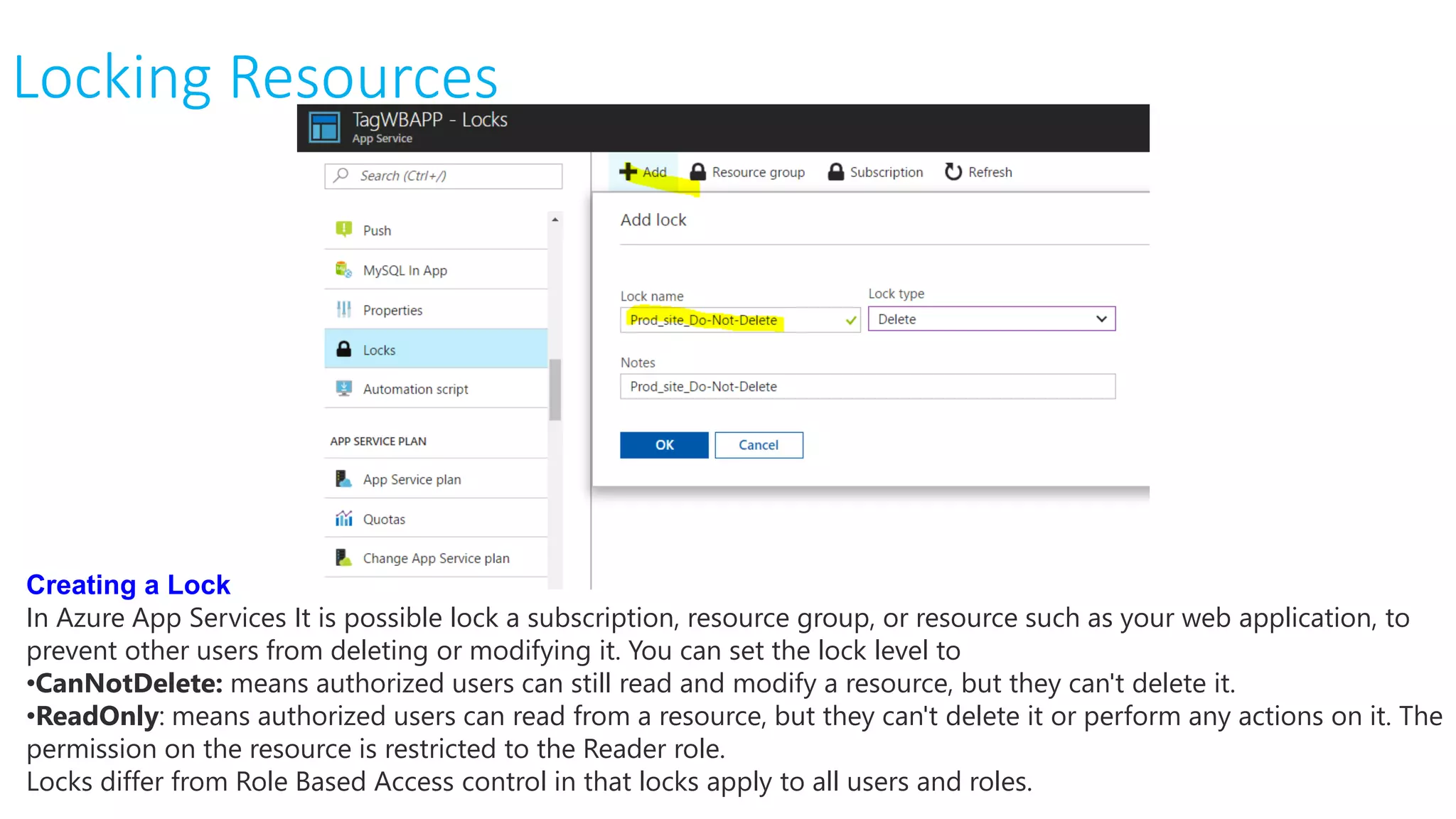Click the OK button
The width and height of the screenshot is (1456, 819).
coord(664,444)
